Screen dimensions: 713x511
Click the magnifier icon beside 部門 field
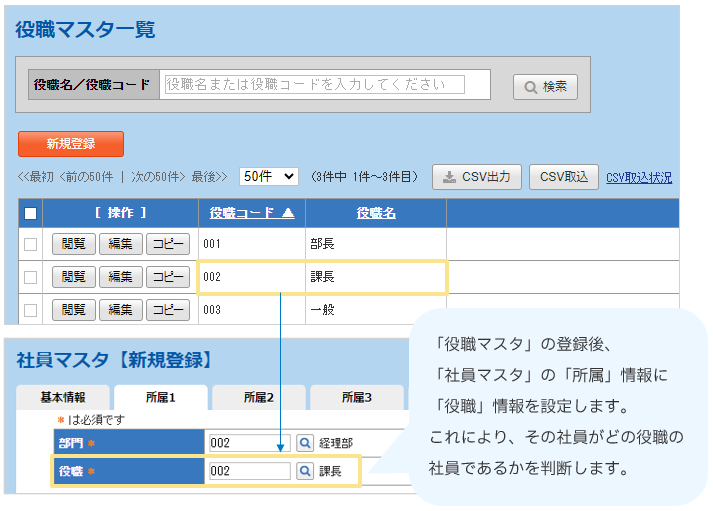(305, 443)
